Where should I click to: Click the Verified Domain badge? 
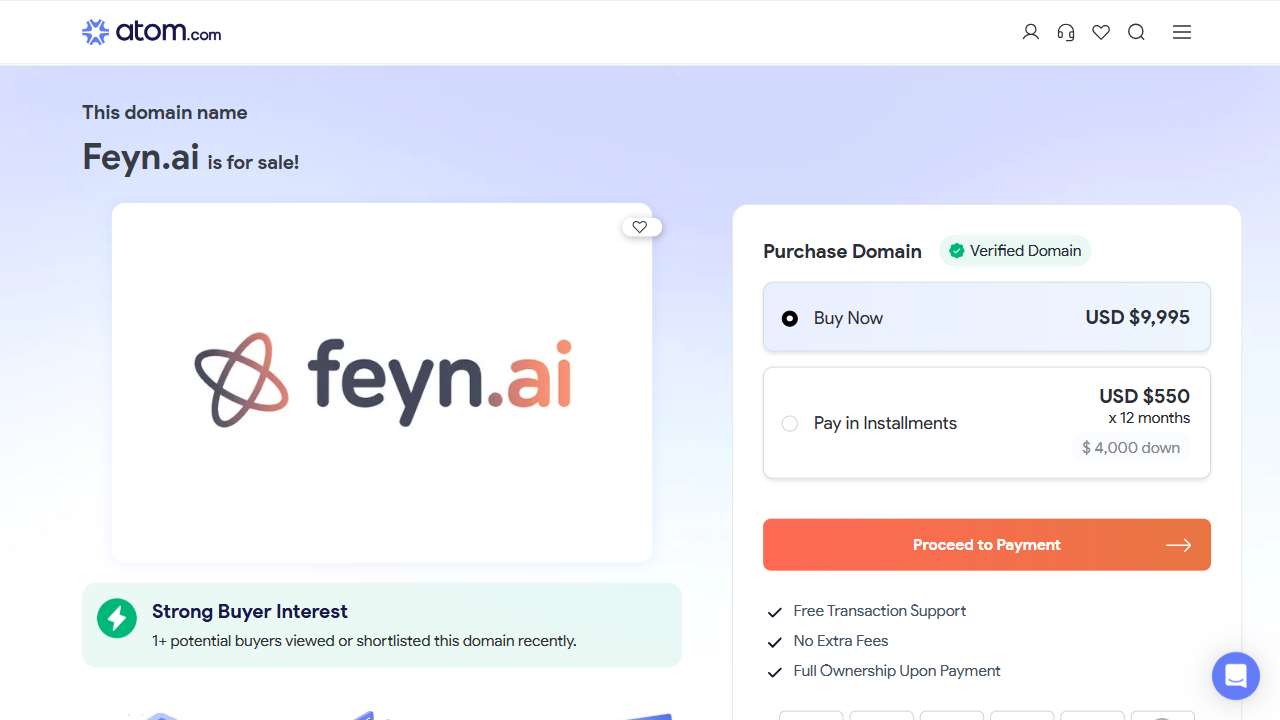(1015, 251)
